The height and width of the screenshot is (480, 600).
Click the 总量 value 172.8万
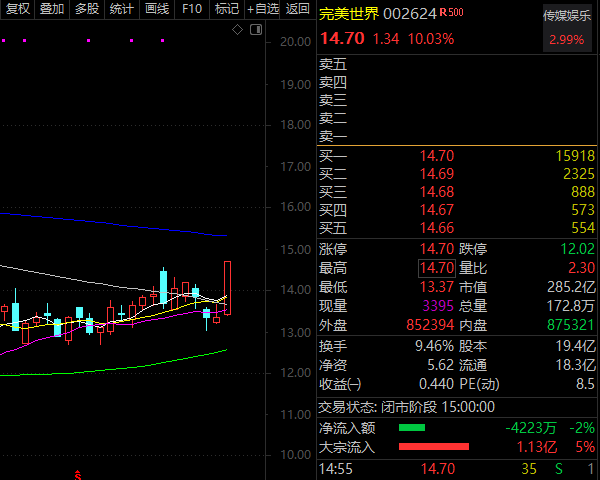(x=571, y=306)
